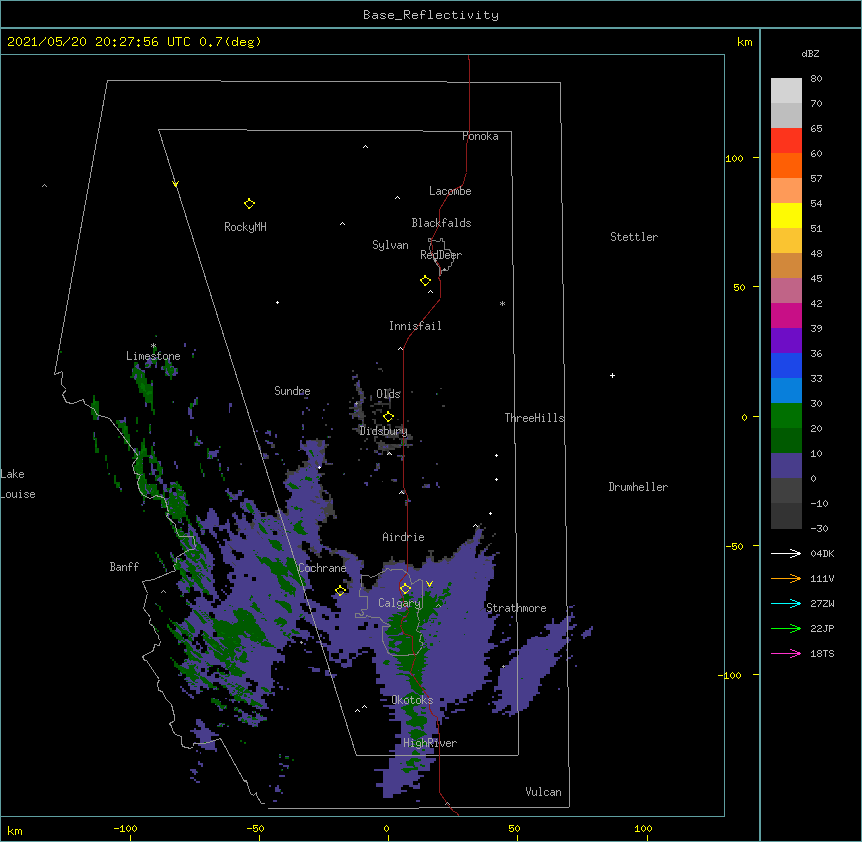Click the dBZ legend heading
Screen dimensions: 862x842
pyautogui.click(x=810, y=53)
